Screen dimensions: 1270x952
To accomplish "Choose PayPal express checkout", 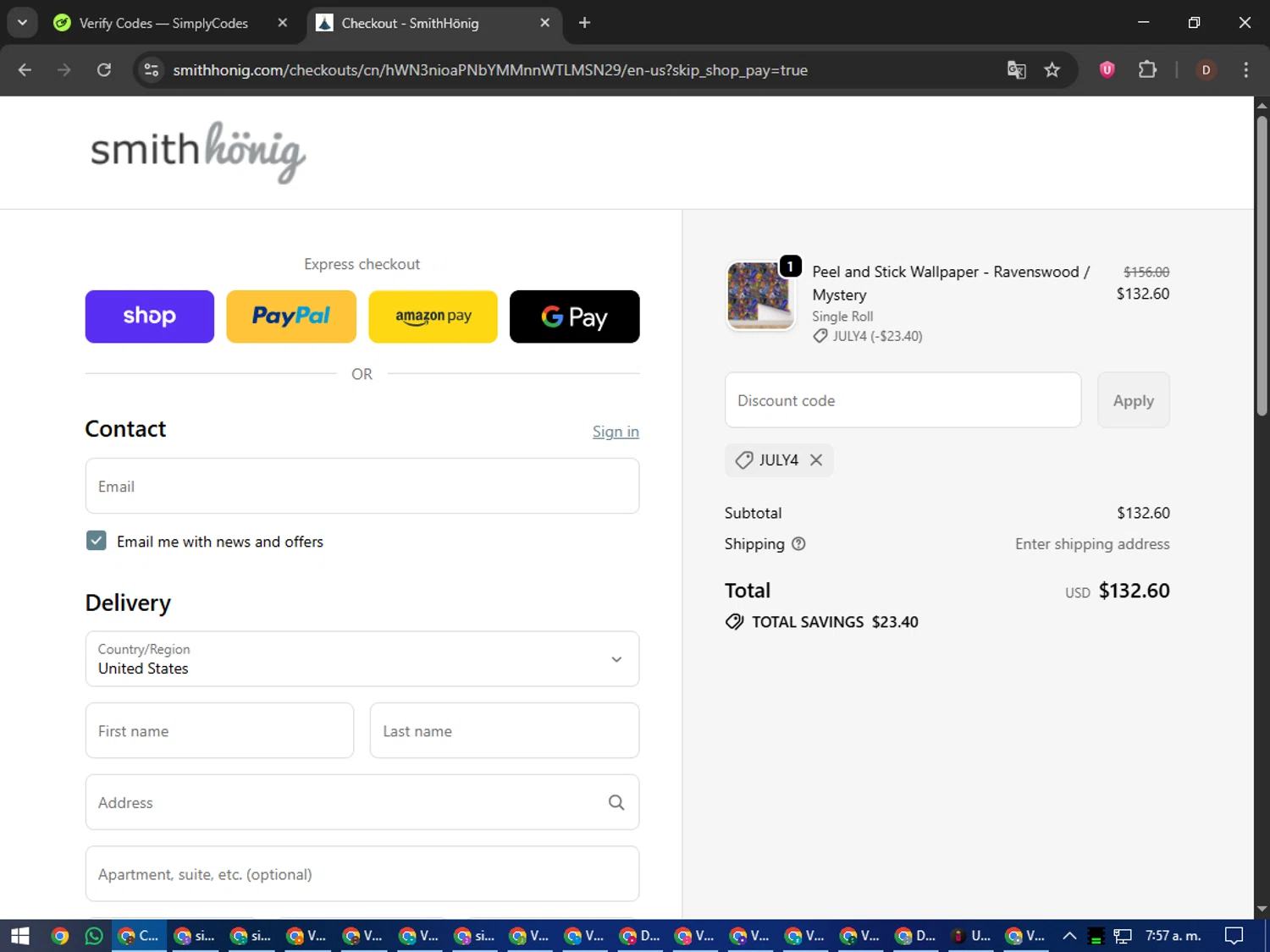I will pyautogui.click(x=291, y=316).
